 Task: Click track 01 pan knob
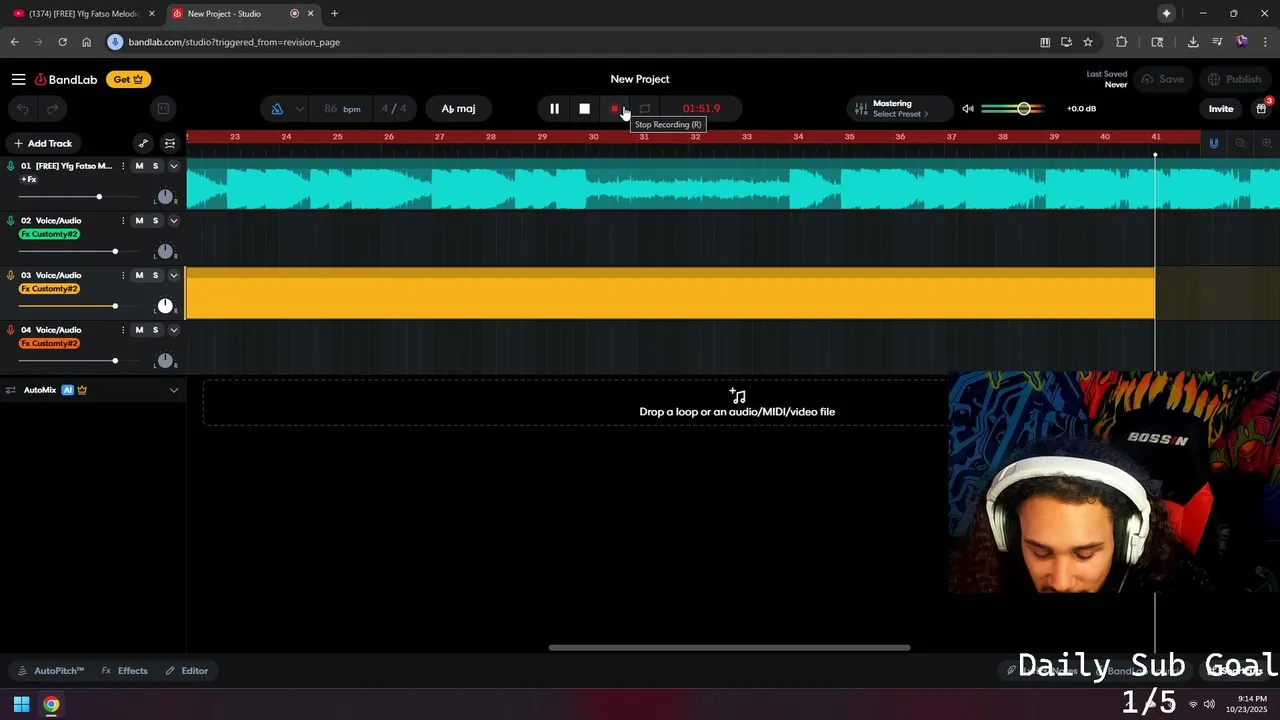tap(165, 196)
